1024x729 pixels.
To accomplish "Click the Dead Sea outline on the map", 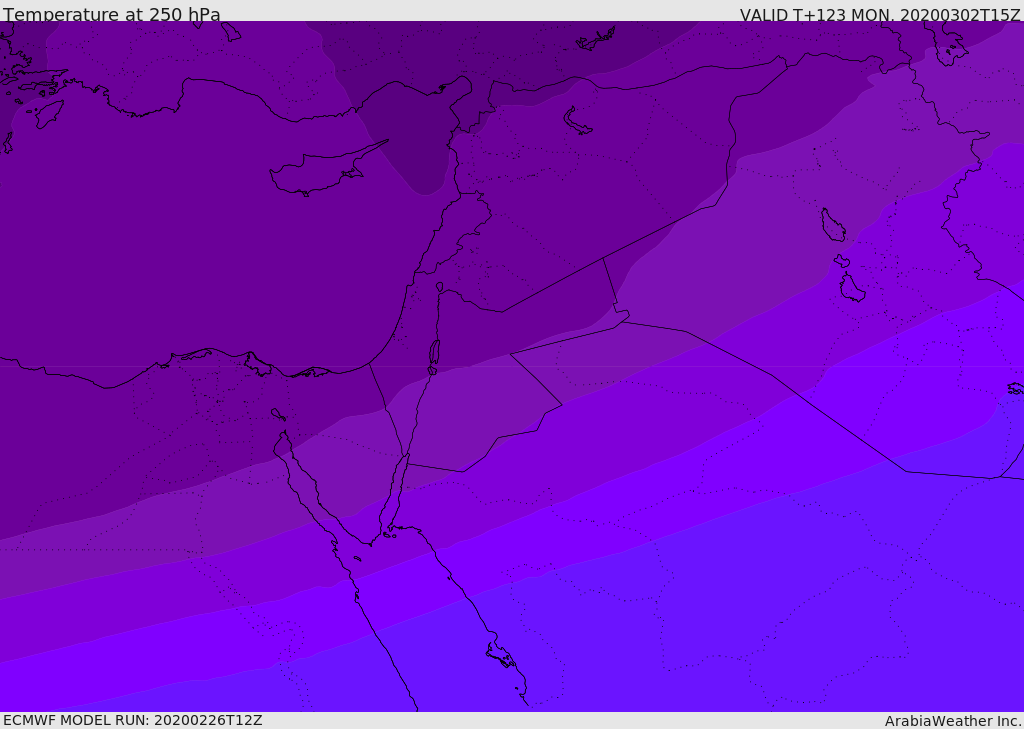I will [x=434, y=353].
